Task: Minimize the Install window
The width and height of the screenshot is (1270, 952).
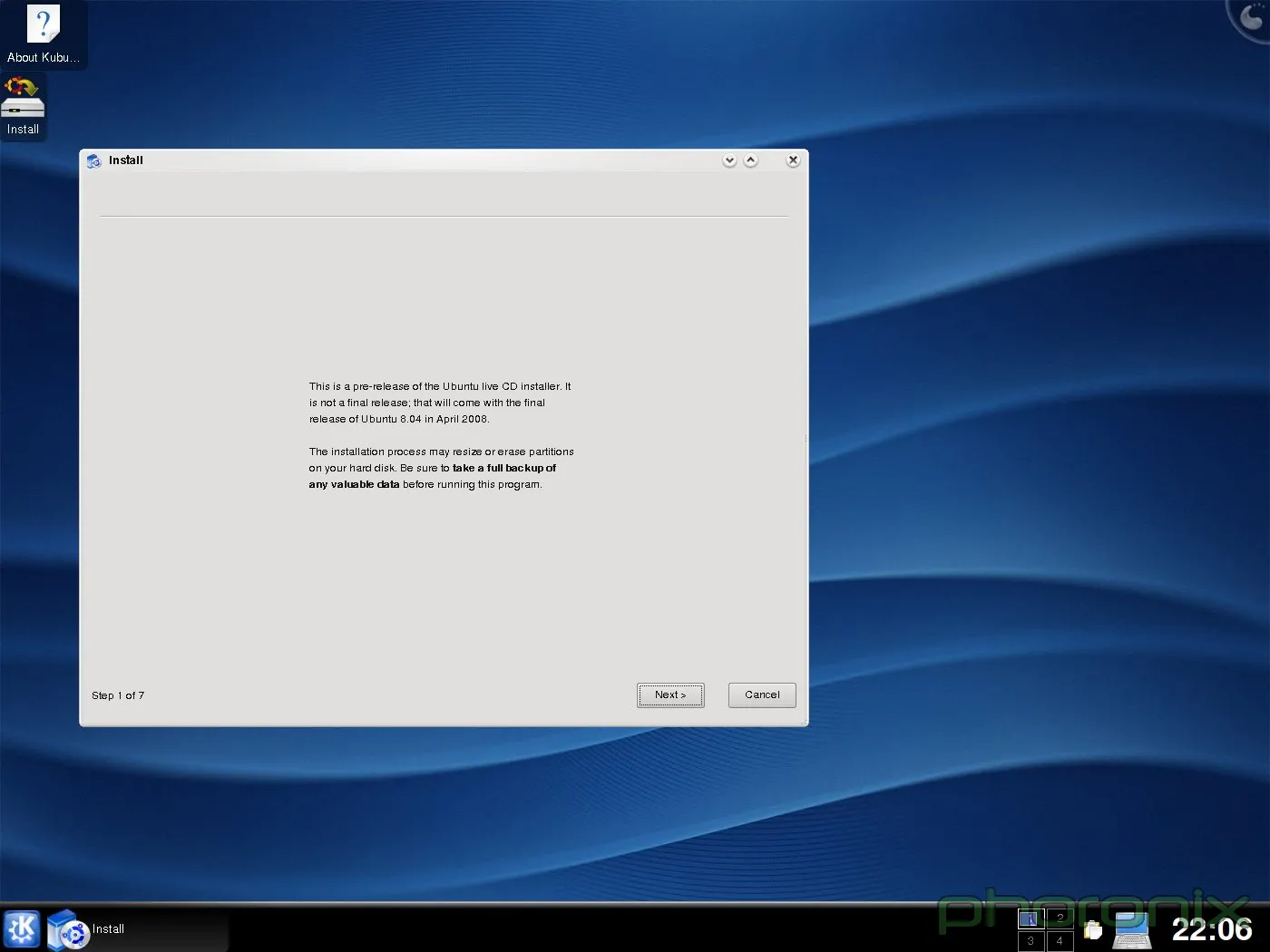Action: (729, 160)
